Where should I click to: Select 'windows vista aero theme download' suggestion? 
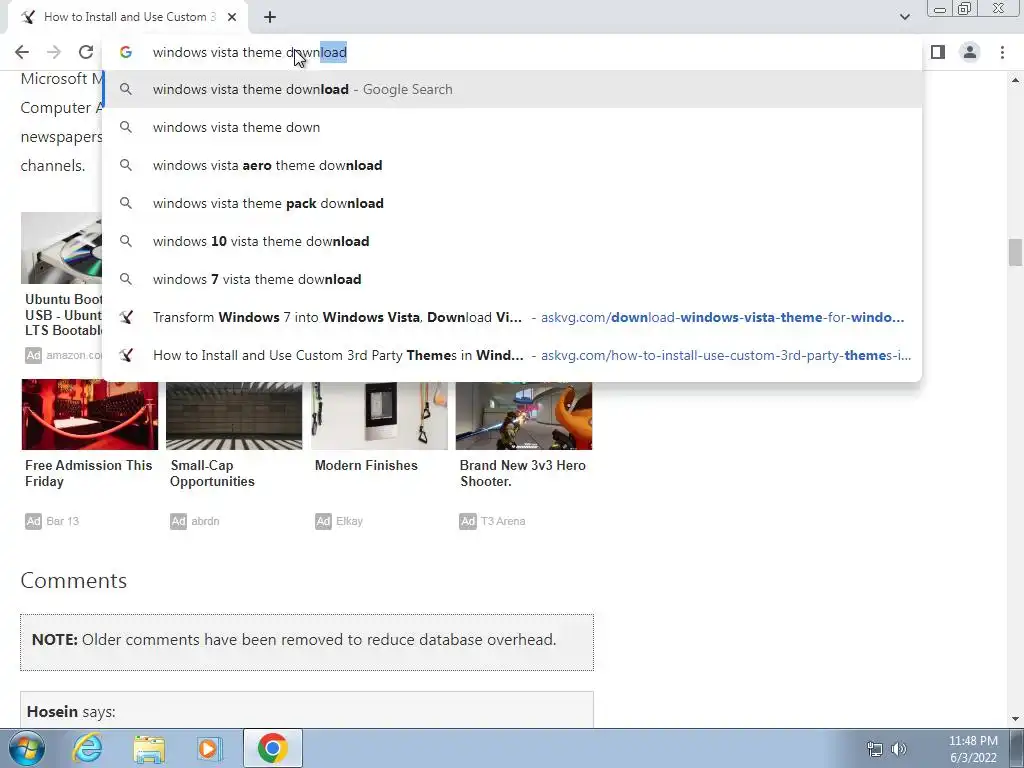click(x=513, y=165)
